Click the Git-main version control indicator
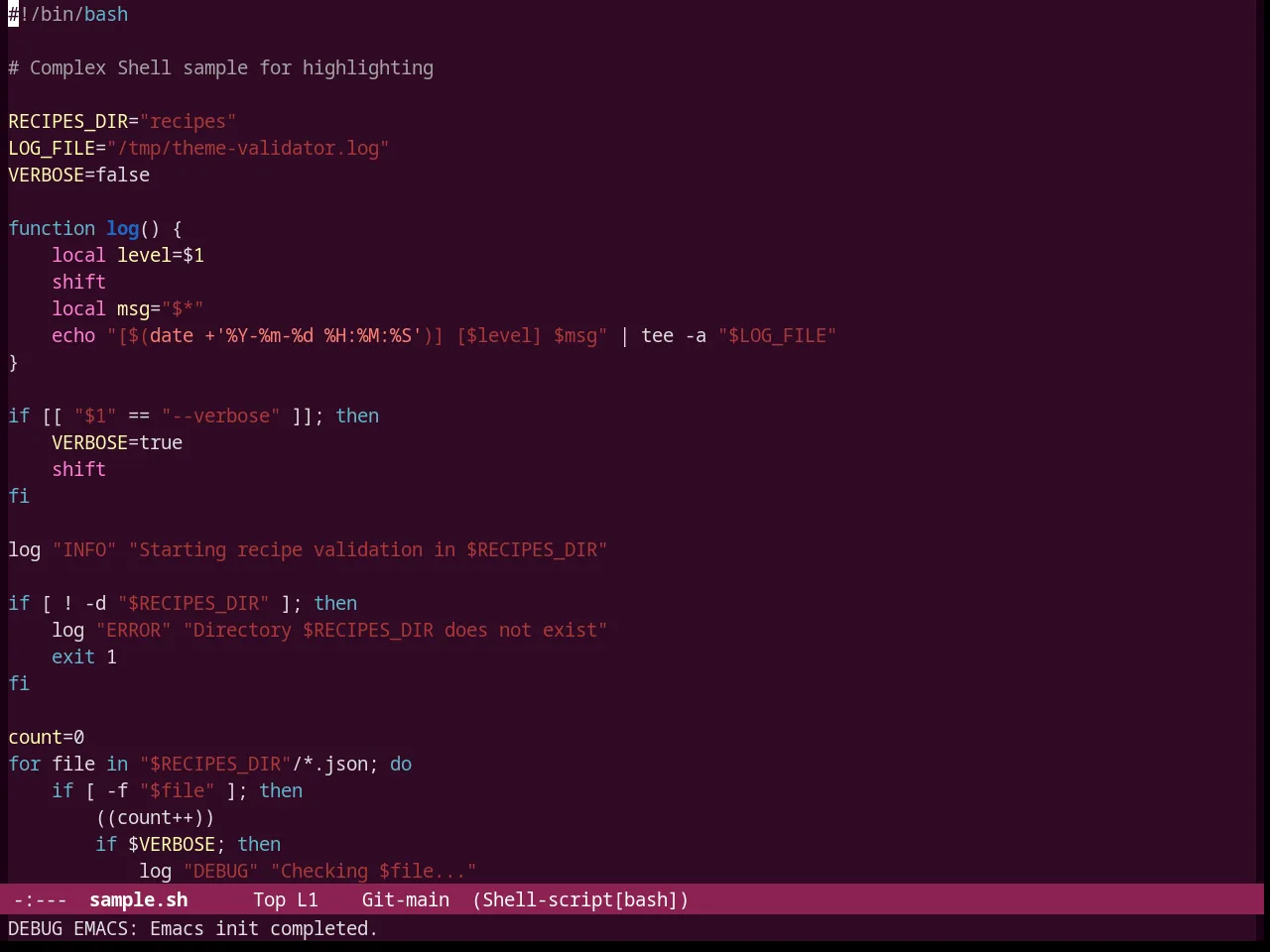 (405, 899)
